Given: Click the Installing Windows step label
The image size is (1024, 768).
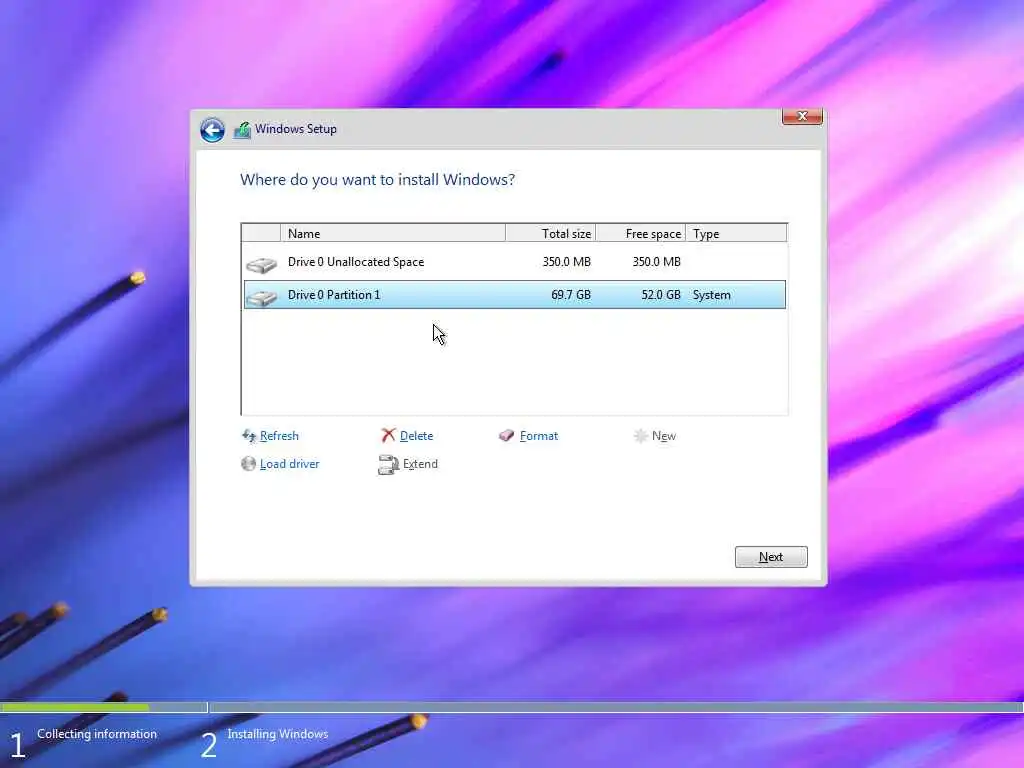Looking at the screenshot, I should [x=278, y=734].
